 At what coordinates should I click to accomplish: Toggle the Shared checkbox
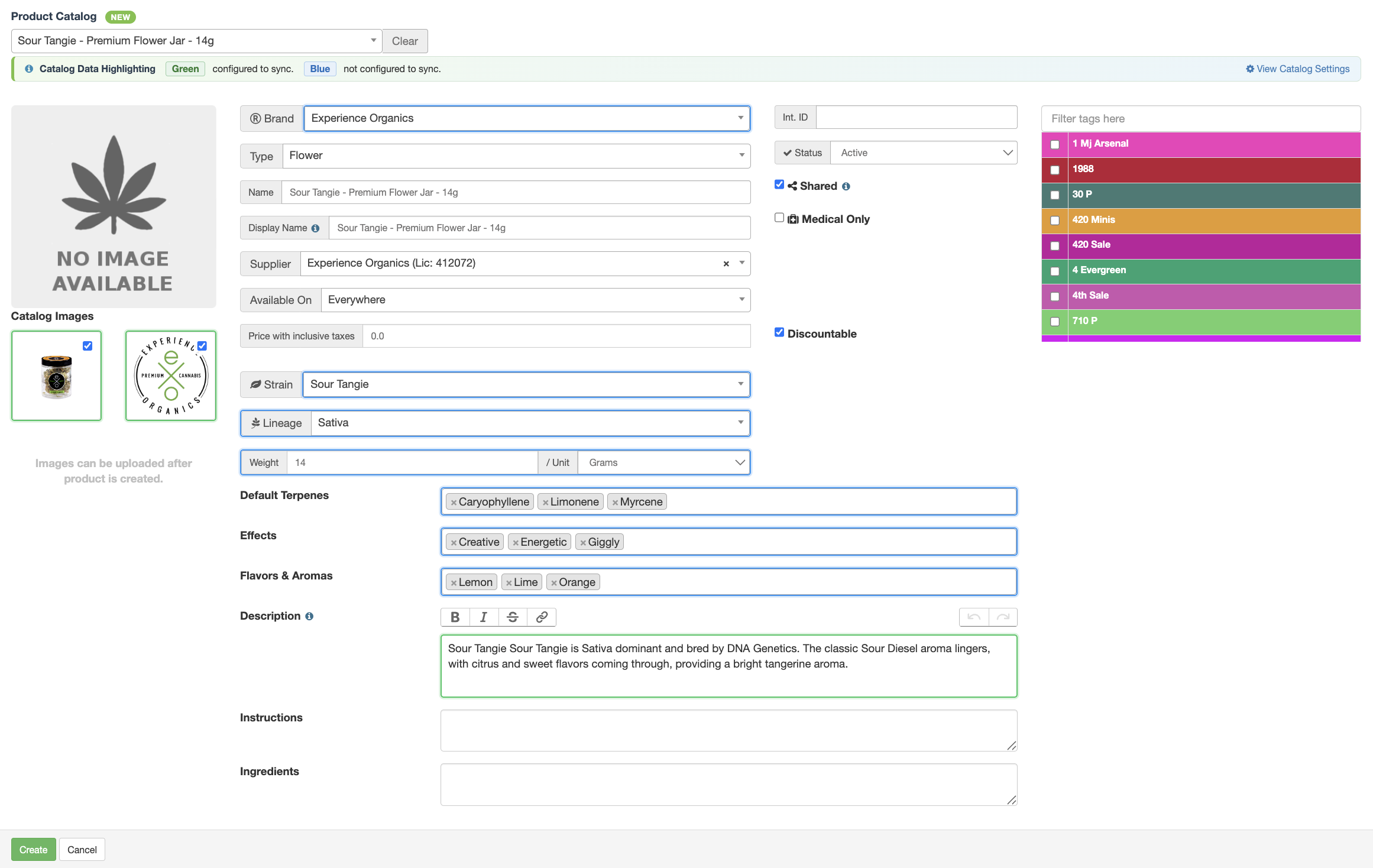(x=779, y=184)
